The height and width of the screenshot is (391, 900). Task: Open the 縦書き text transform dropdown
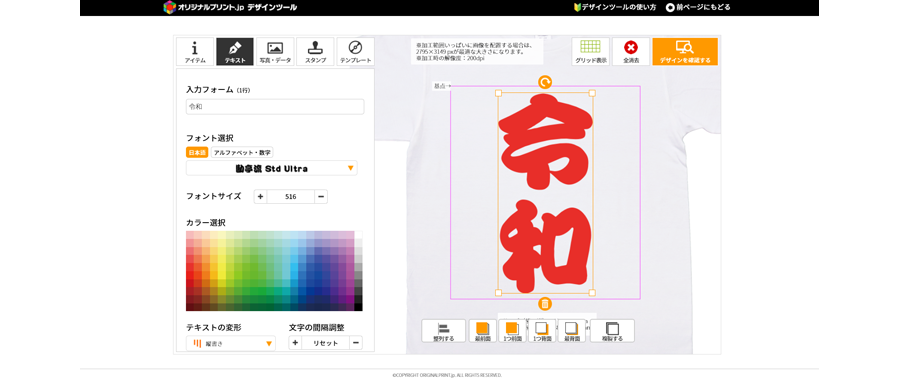(231, 343)
